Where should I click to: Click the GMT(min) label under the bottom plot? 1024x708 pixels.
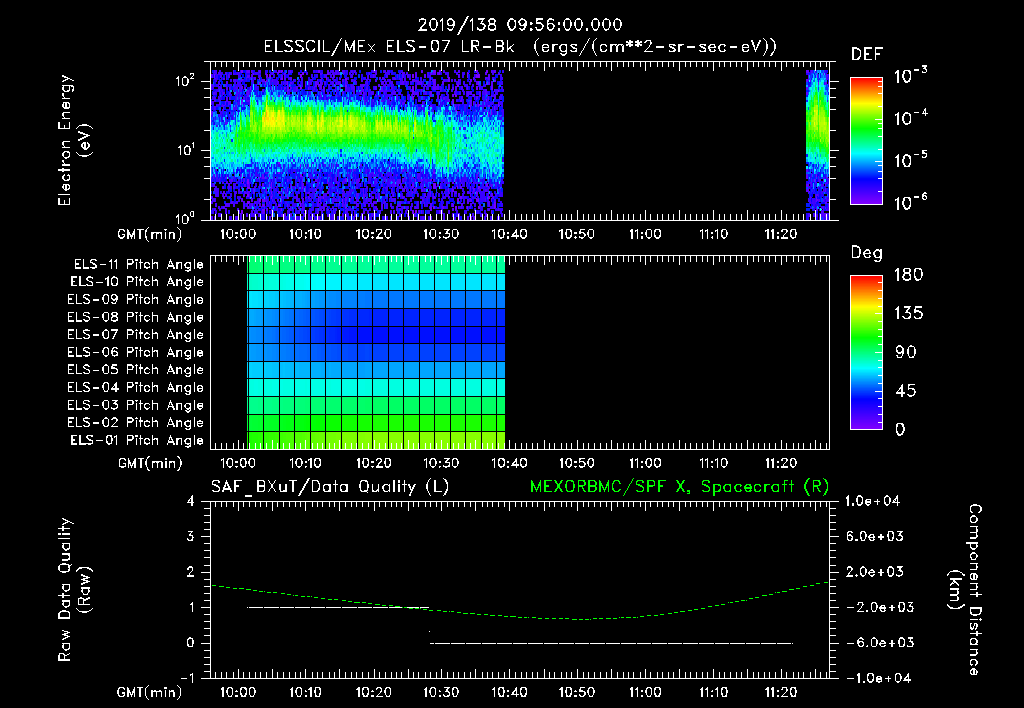[x=150, y=692]
